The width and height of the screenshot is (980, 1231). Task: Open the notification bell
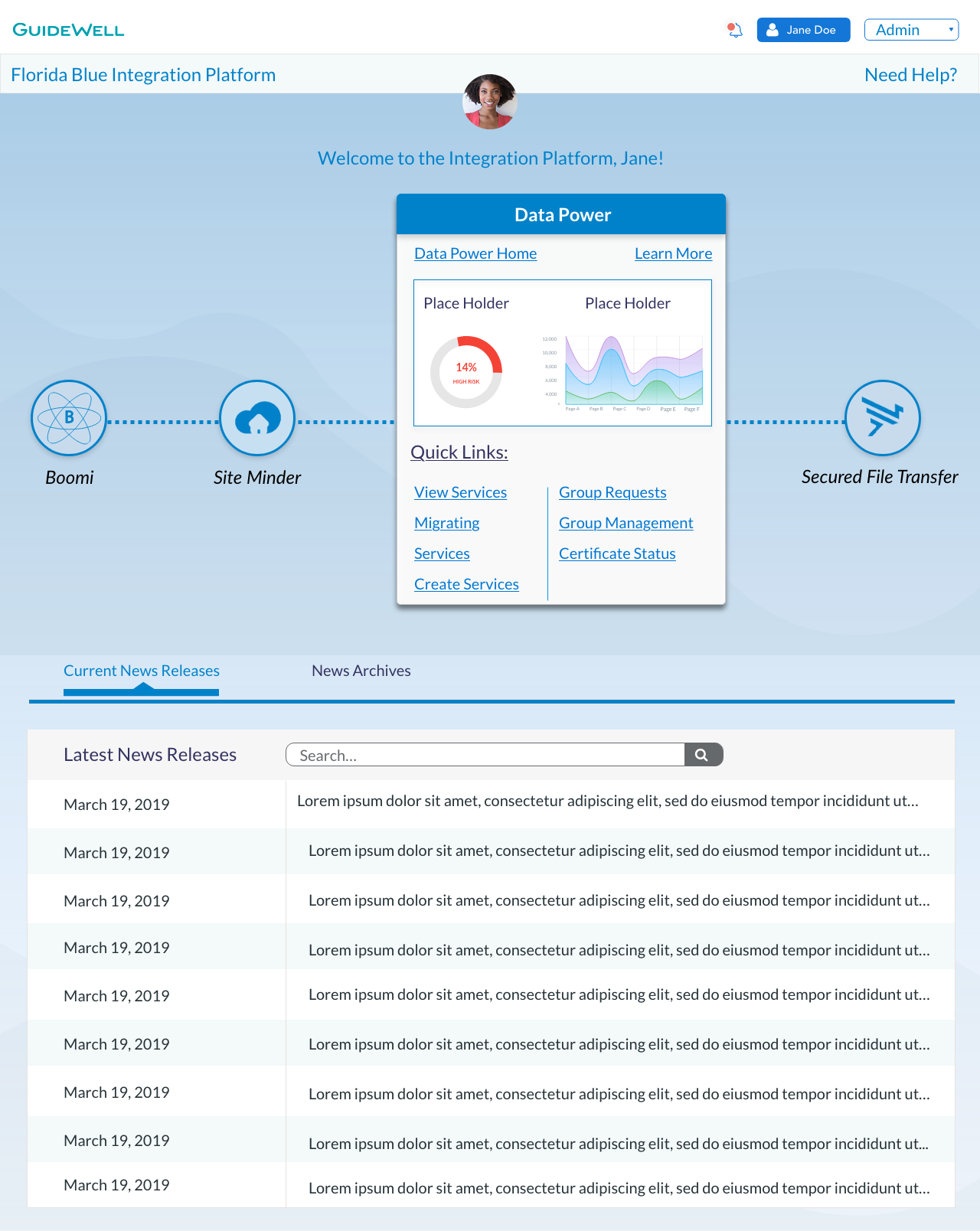tap(735, 30)
